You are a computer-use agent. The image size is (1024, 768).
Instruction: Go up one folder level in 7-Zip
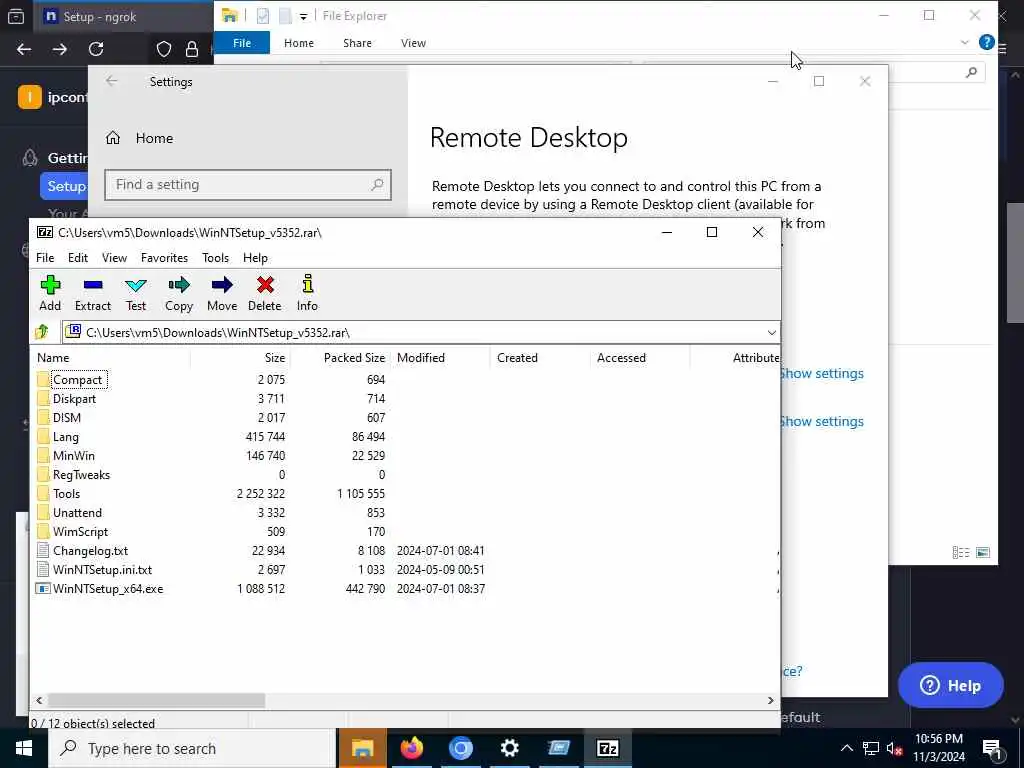(42, 332)
